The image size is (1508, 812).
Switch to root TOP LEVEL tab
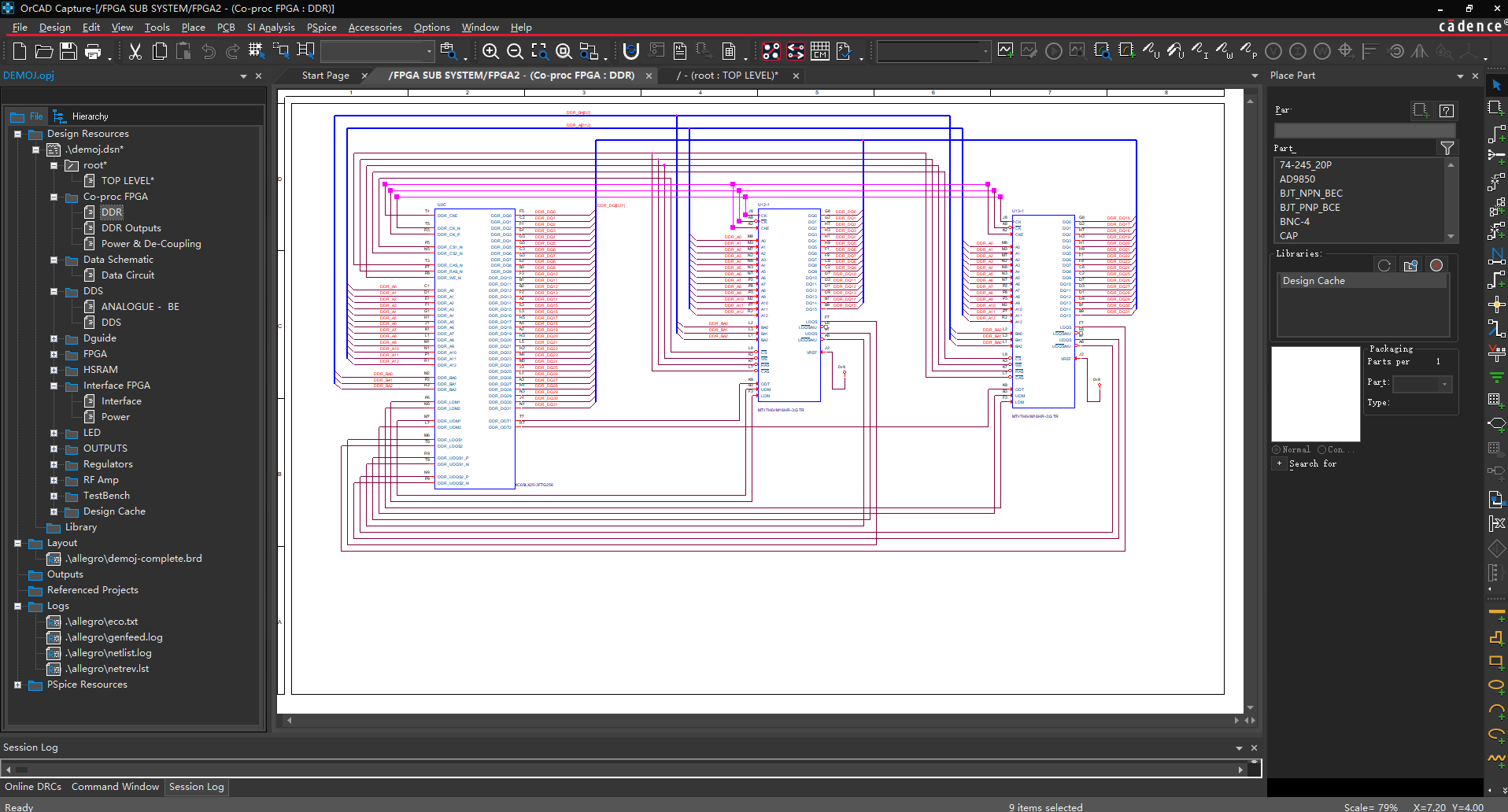tap(728, 76)
